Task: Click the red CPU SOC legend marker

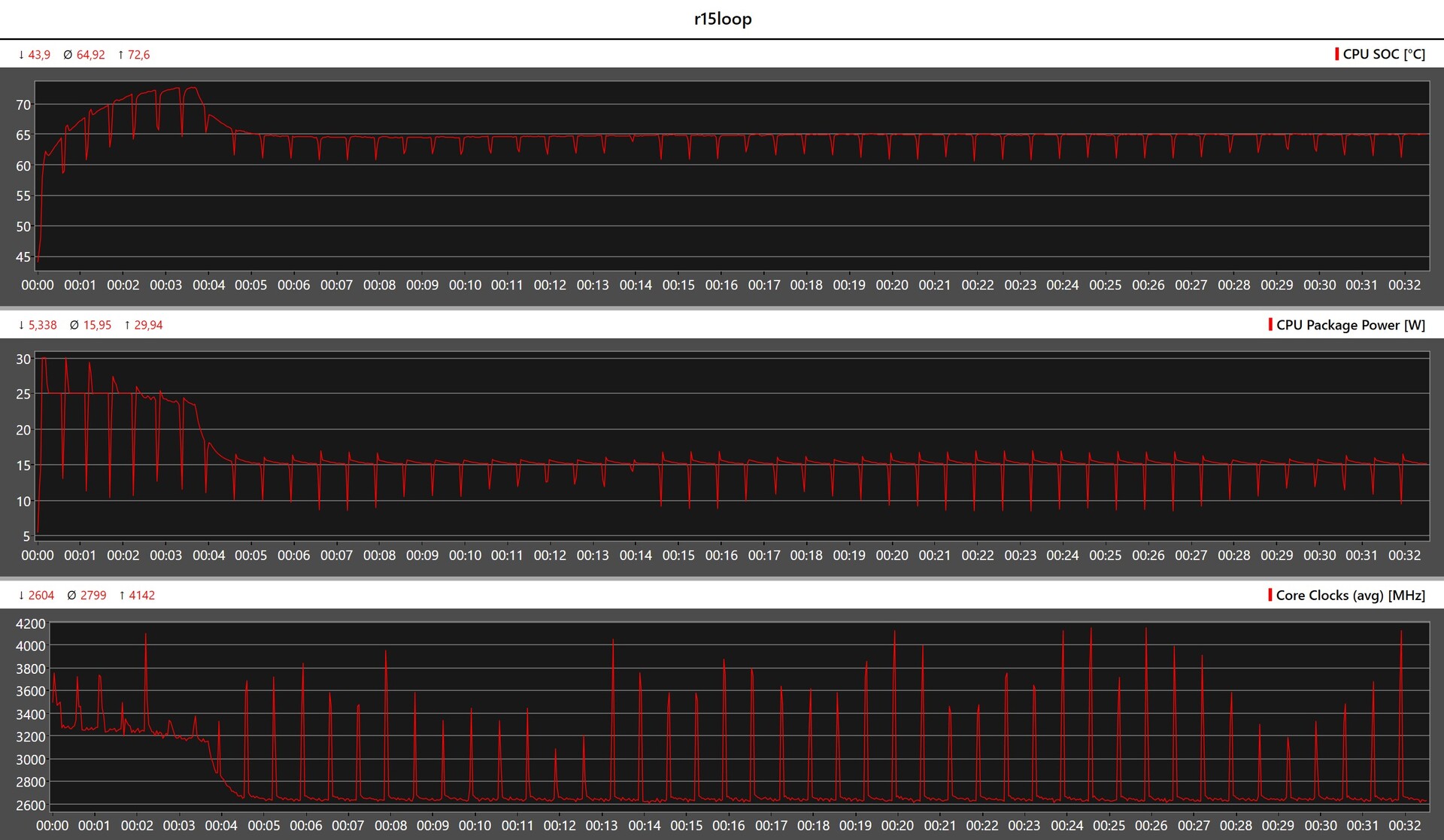Action: click(1337, 54)
